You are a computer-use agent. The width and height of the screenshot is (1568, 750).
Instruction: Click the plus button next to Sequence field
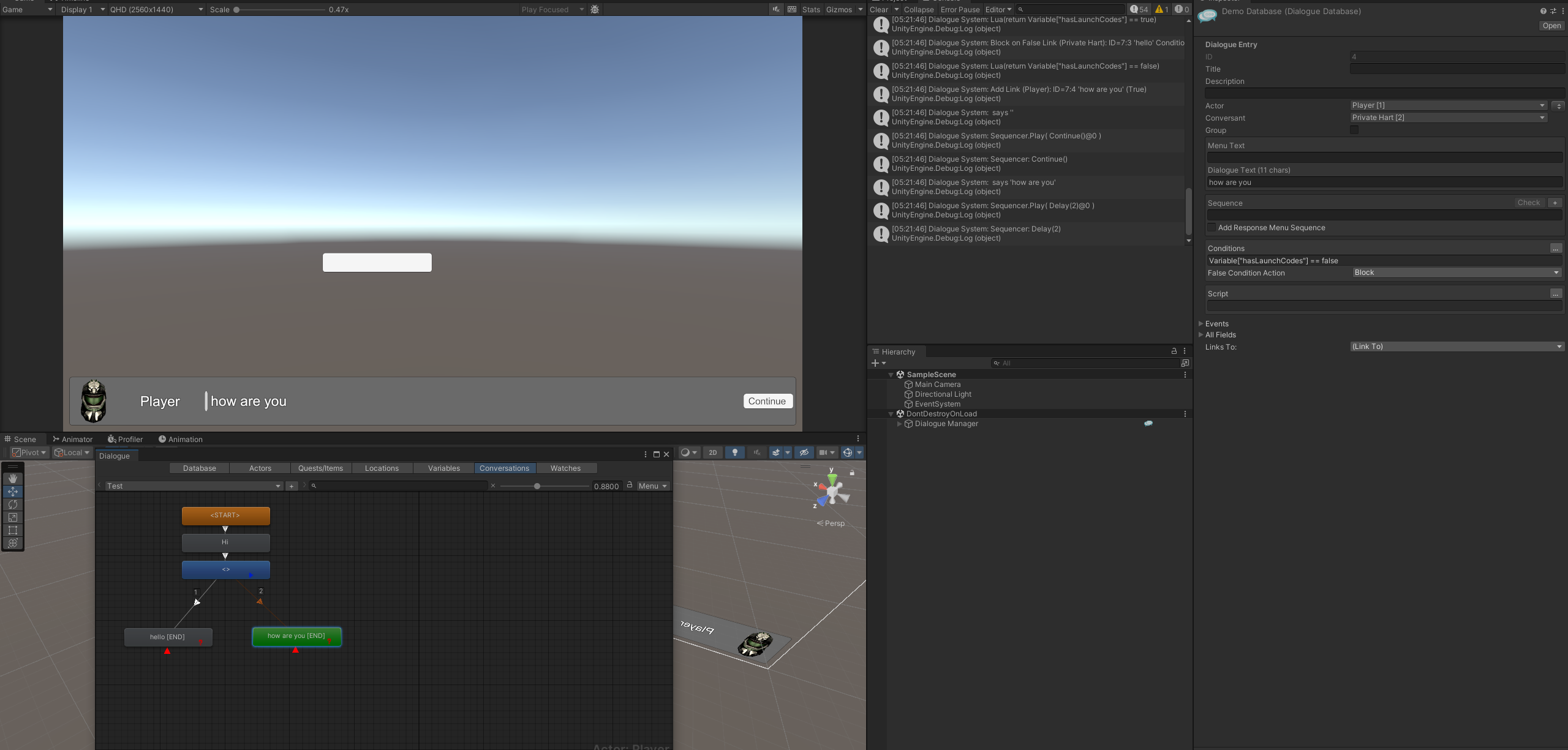pos(1555,203)
